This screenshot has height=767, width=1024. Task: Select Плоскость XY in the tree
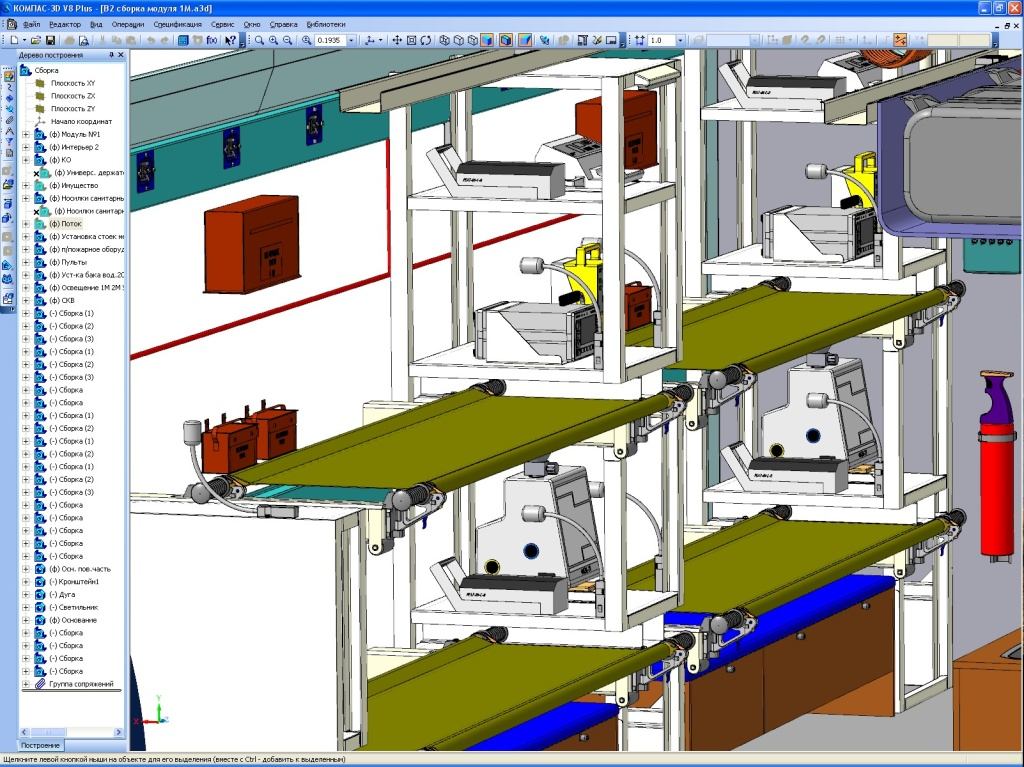click(72, 83)
